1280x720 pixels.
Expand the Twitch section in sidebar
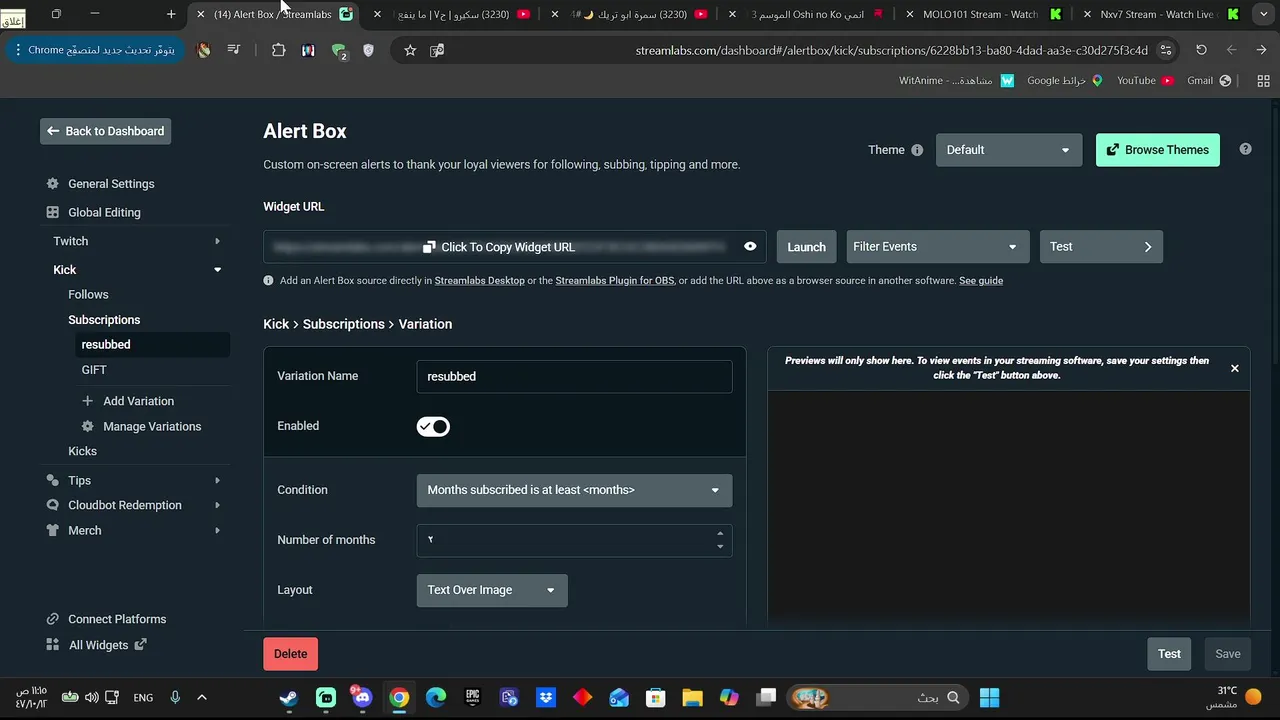pos(217,241)
